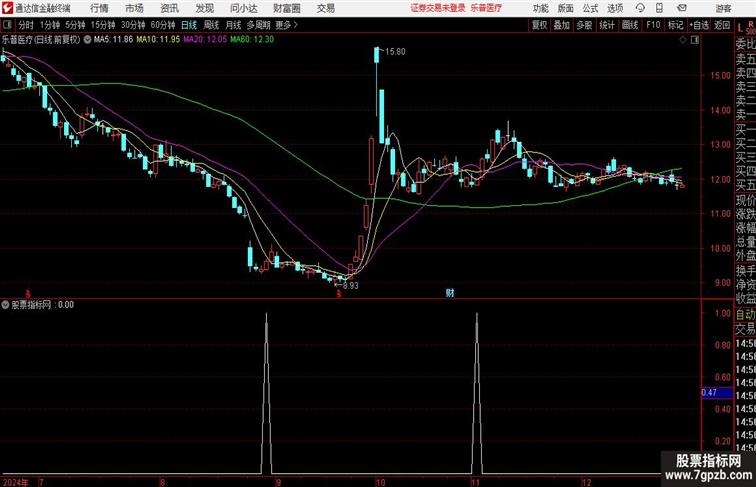
Task: Switch to the 60分钟 period tab
Action: point(163,25)
